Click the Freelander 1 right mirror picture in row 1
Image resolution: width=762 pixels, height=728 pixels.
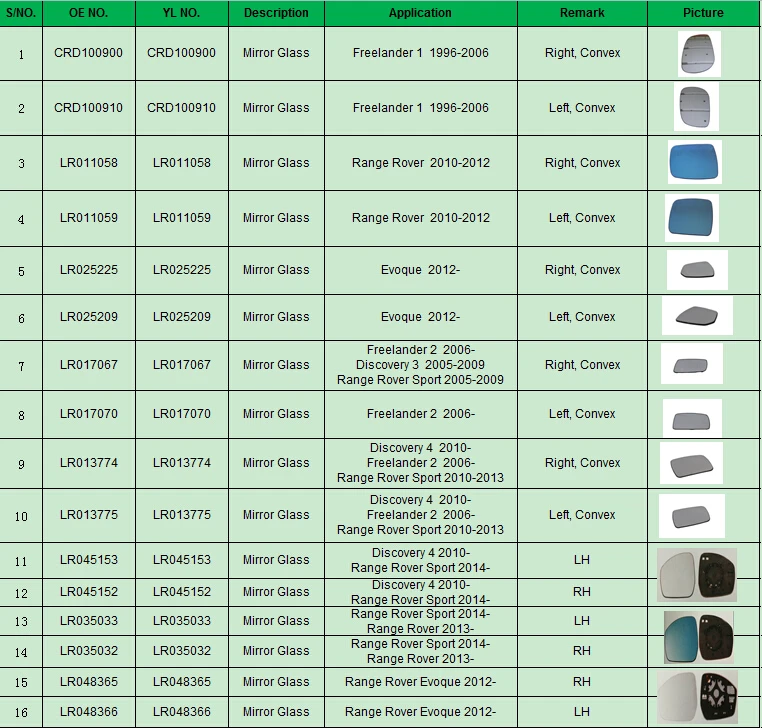tap(699, 54)
